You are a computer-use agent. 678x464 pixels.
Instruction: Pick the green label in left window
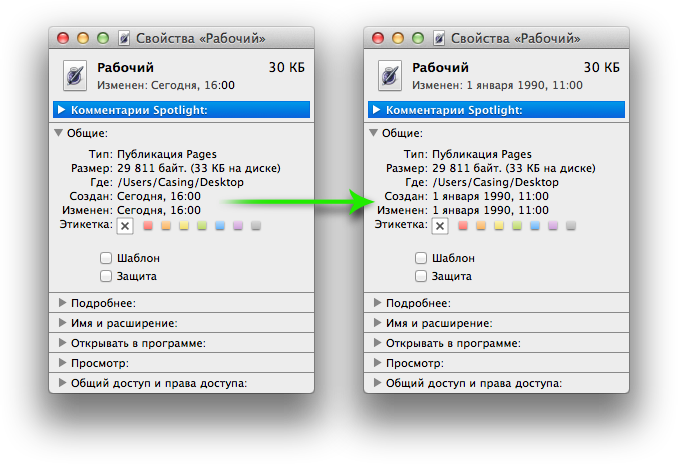[202, 225]
